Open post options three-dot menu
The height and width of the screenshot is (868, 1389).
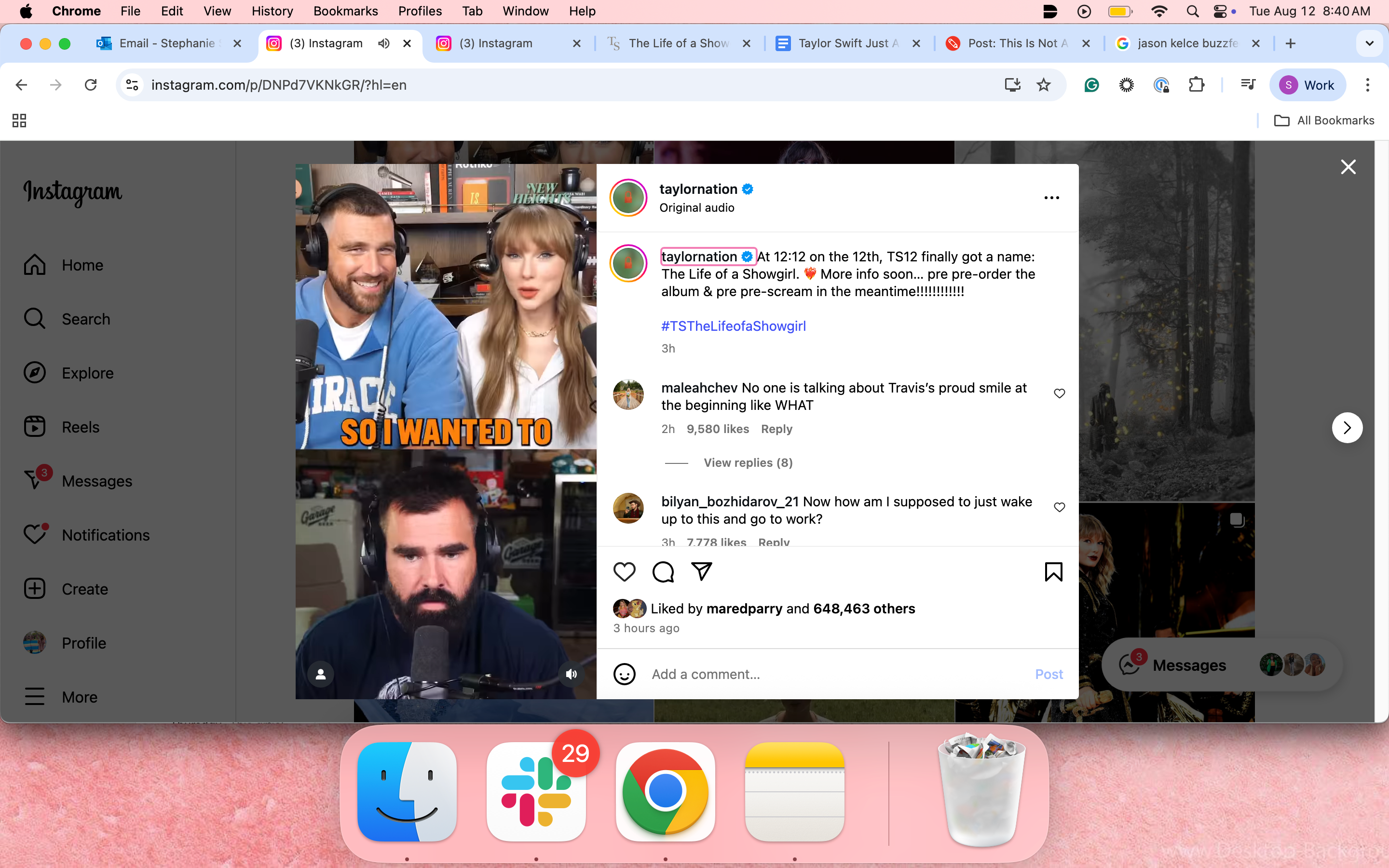click(x=1051, y=198)
